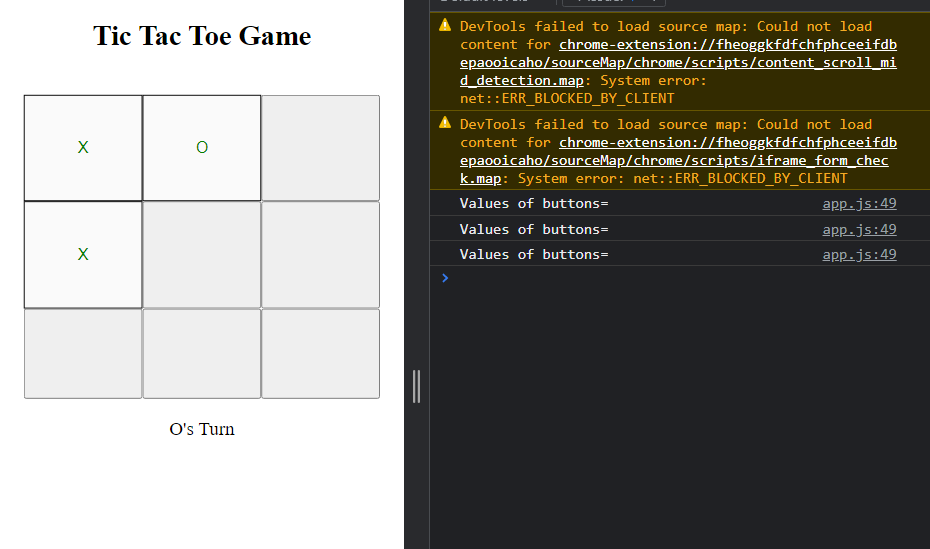Click the empty bottom-right board cell

[x=320, y=353]
